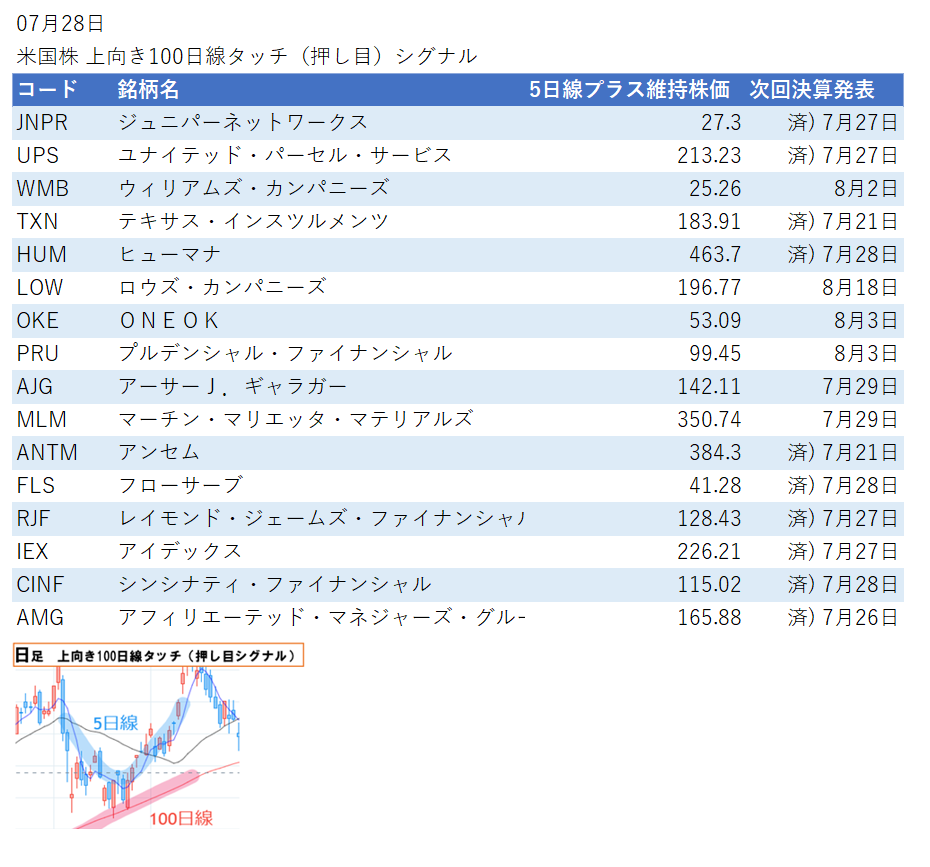Click the price value 213.23

click(x=709, y=156)
